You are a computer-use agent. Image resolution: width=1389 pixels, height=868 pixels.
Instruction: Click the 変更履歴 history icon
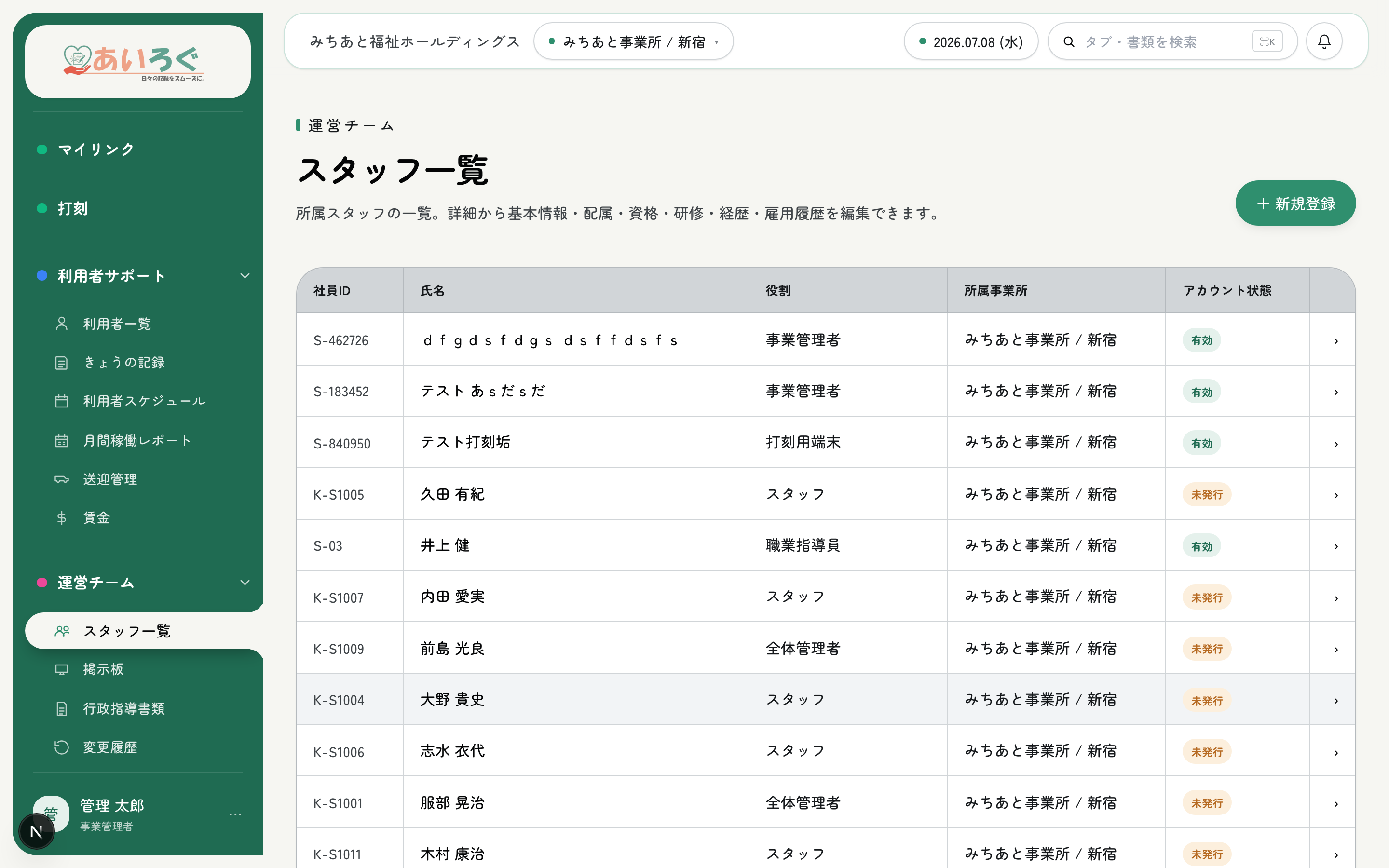click(x=61, y=747)
